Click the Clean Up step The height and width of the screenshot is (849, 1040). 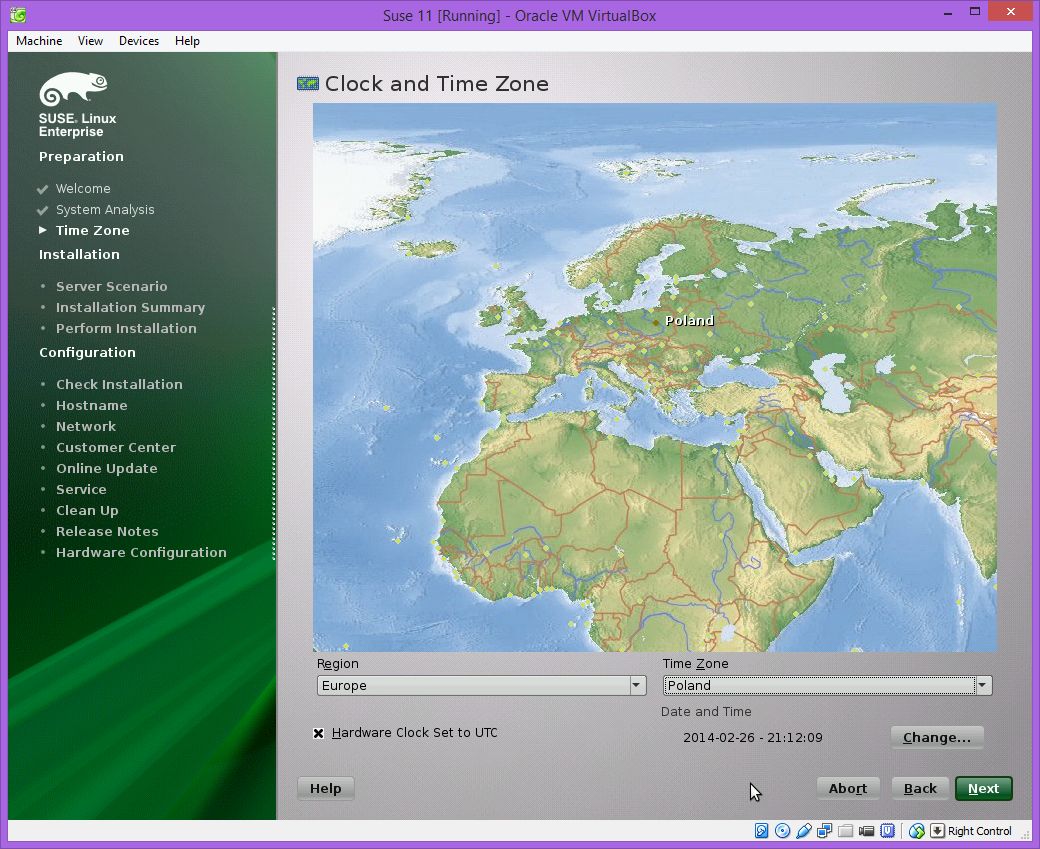[87, 511]
